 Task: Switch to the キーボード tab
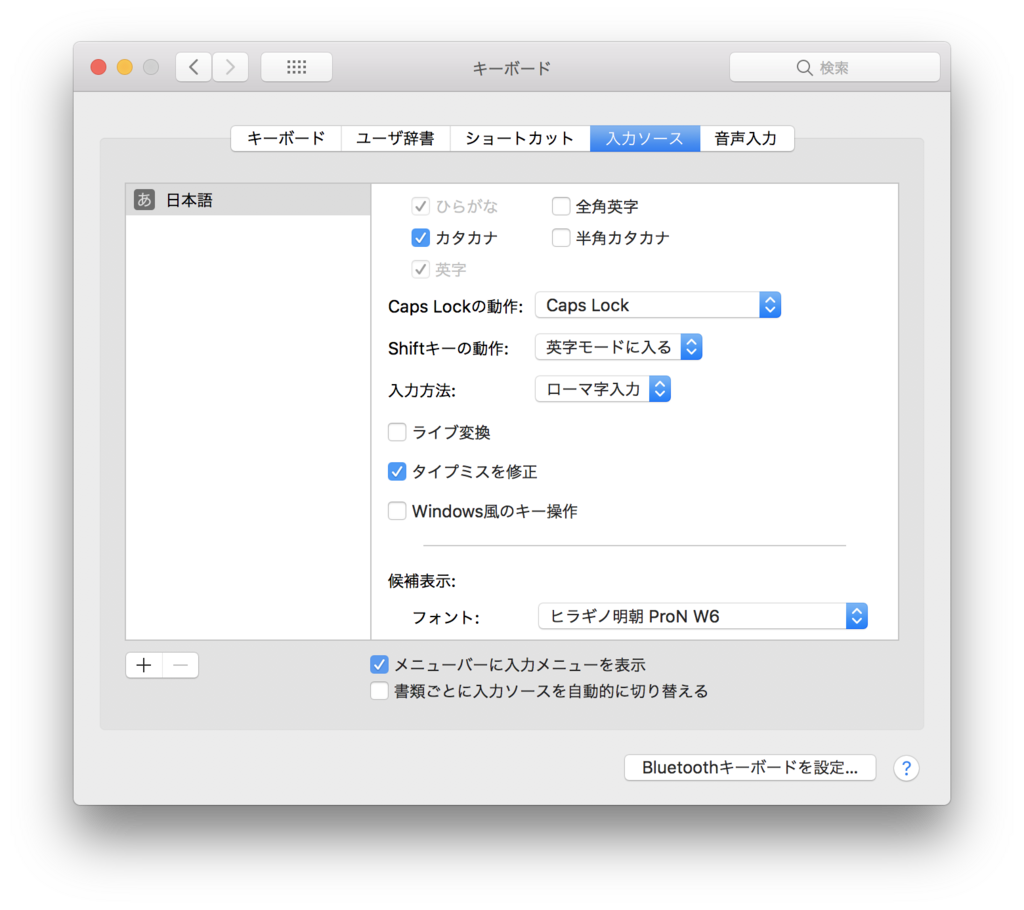click(286, 138)
